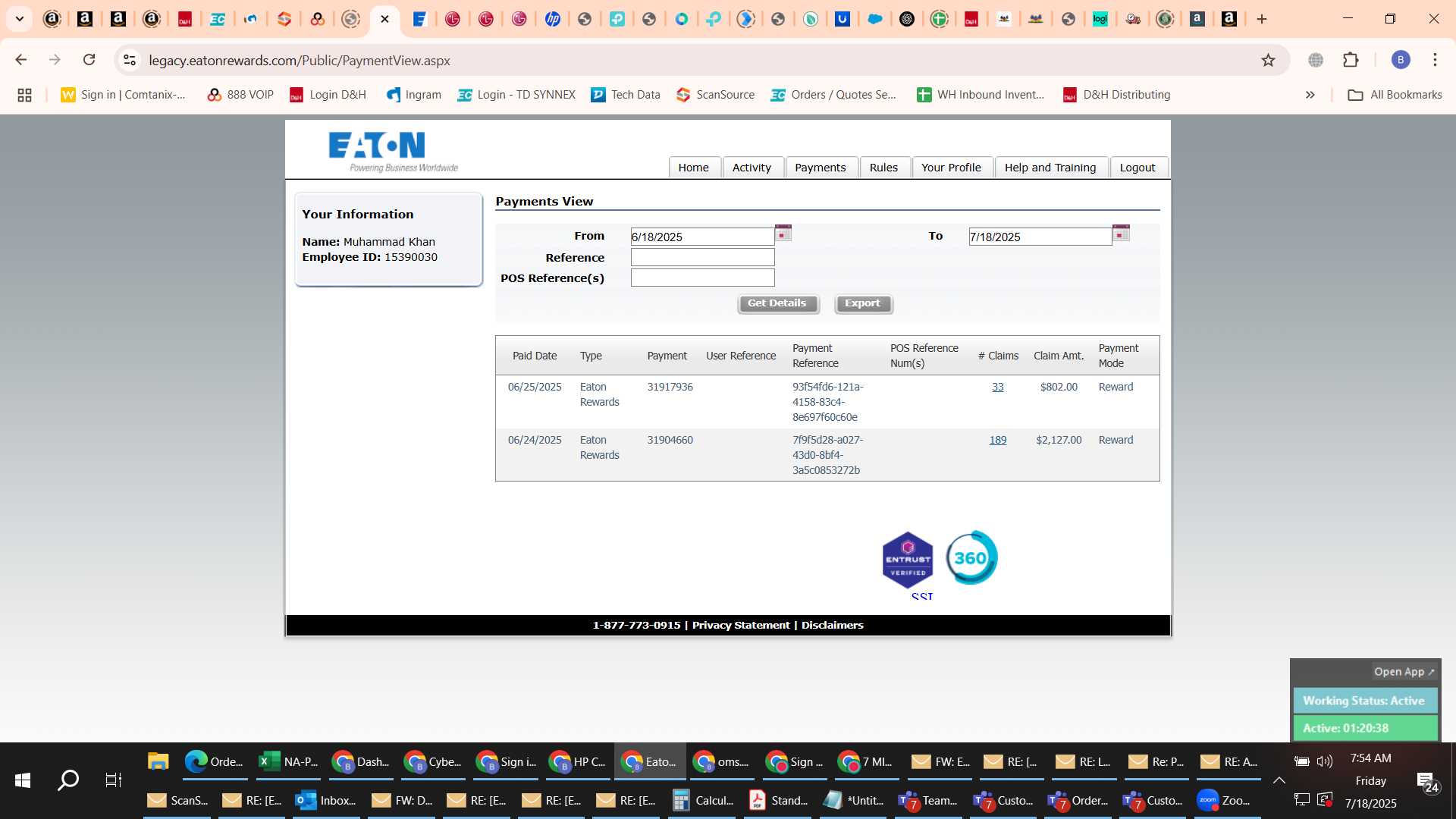Open volume control in system tray

pyautogui.click(x=1325, y=761)
